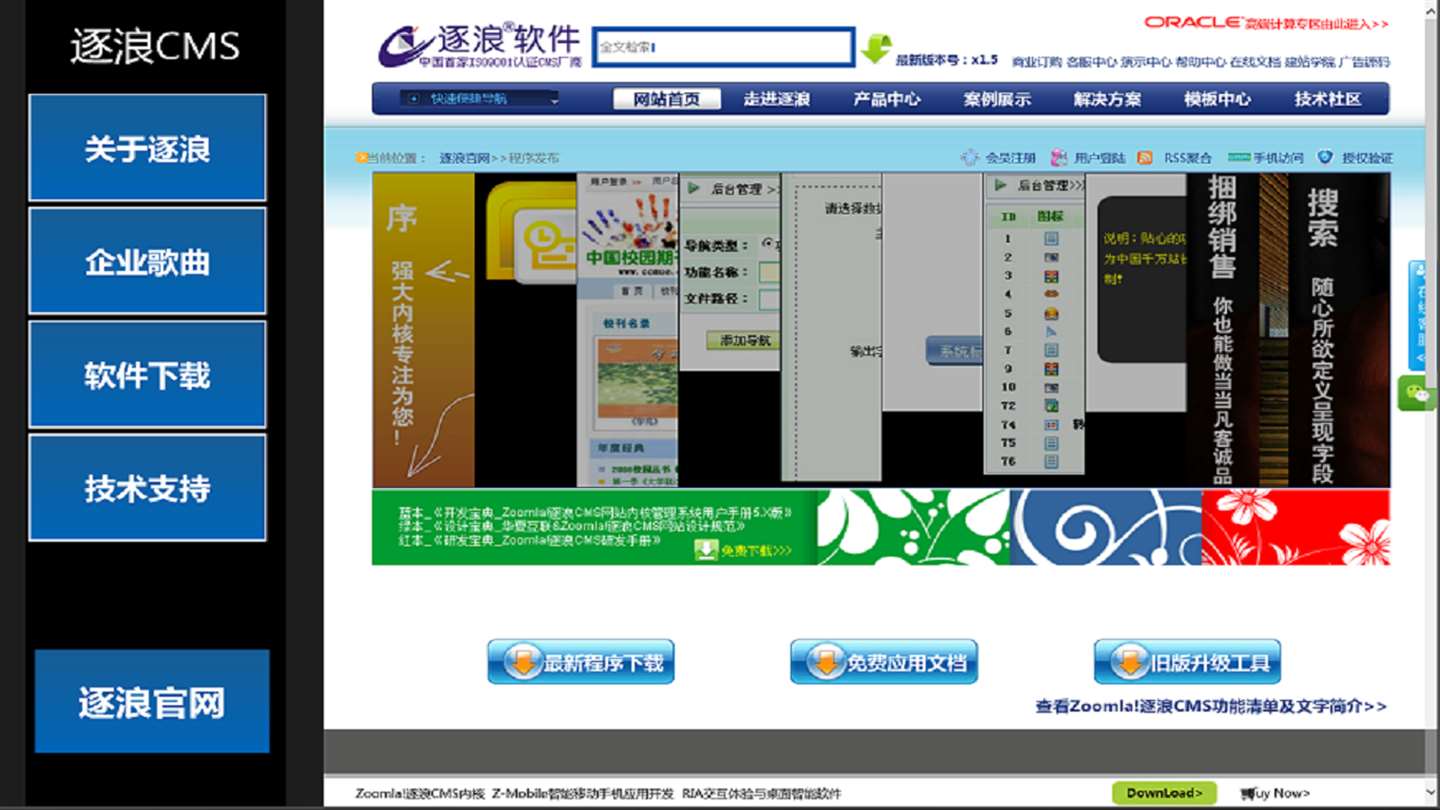
Task: Open 软件下载 in the sidebar
Action: coord(147,374)
